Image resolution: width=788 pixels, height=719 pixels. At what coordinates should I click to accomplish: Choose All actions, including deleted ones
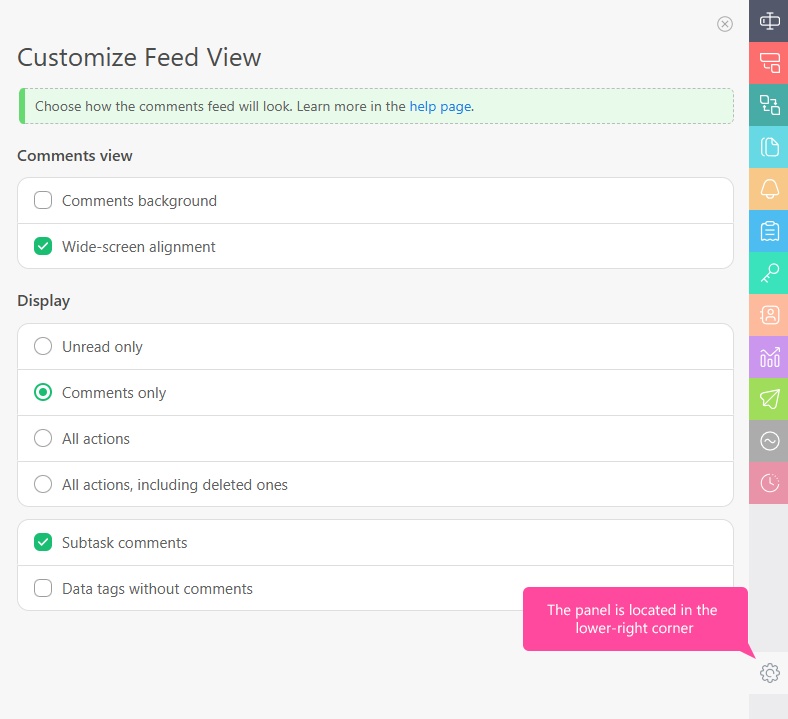click(x=43, y=485)
